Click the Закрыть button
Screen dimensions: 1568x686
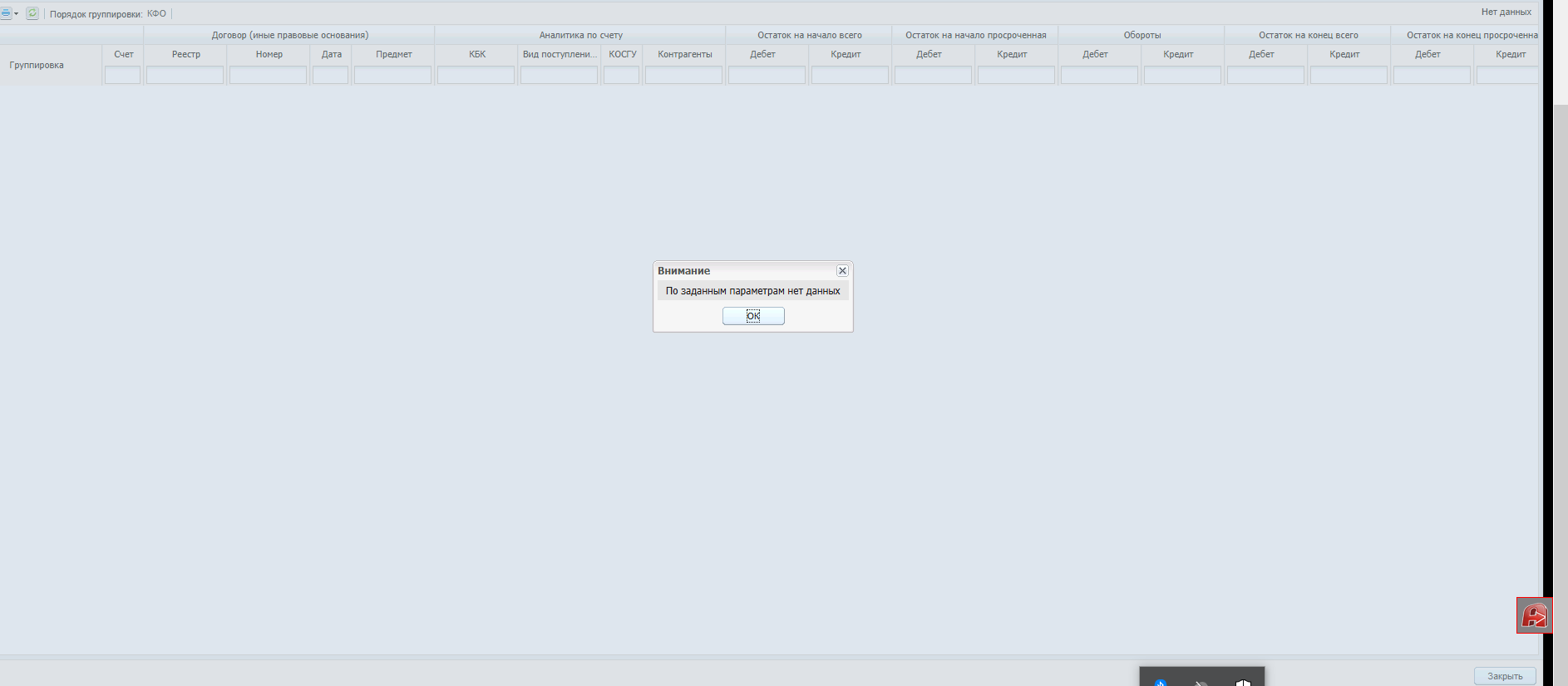click(1505, 676)
